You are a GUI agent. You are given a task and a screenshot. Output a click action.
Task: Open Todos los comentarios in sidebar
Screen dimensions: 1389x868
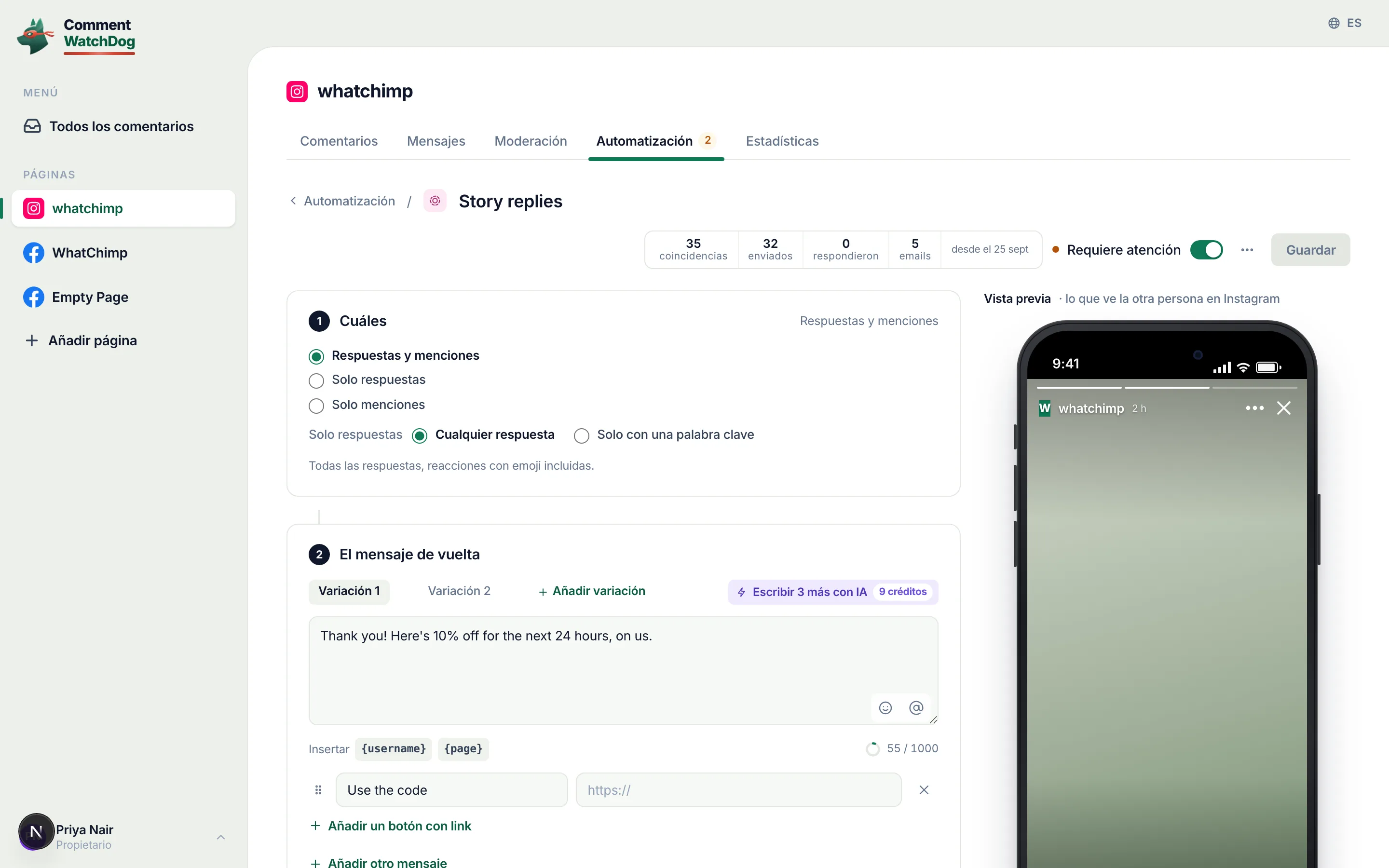[123, 126]
